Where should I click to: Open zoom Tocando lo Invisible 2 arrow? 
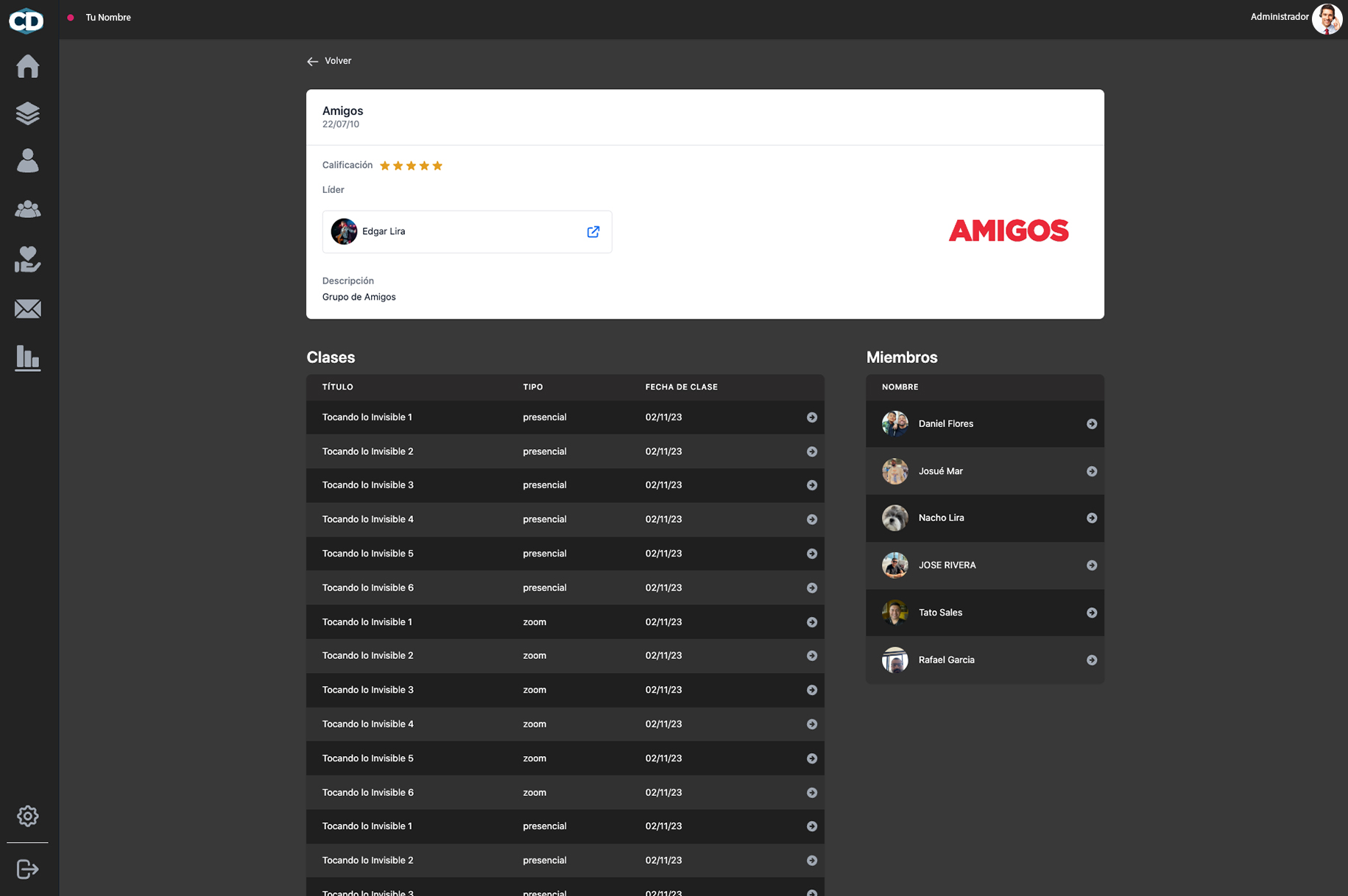pyautogui.click(x=812, y=656)
